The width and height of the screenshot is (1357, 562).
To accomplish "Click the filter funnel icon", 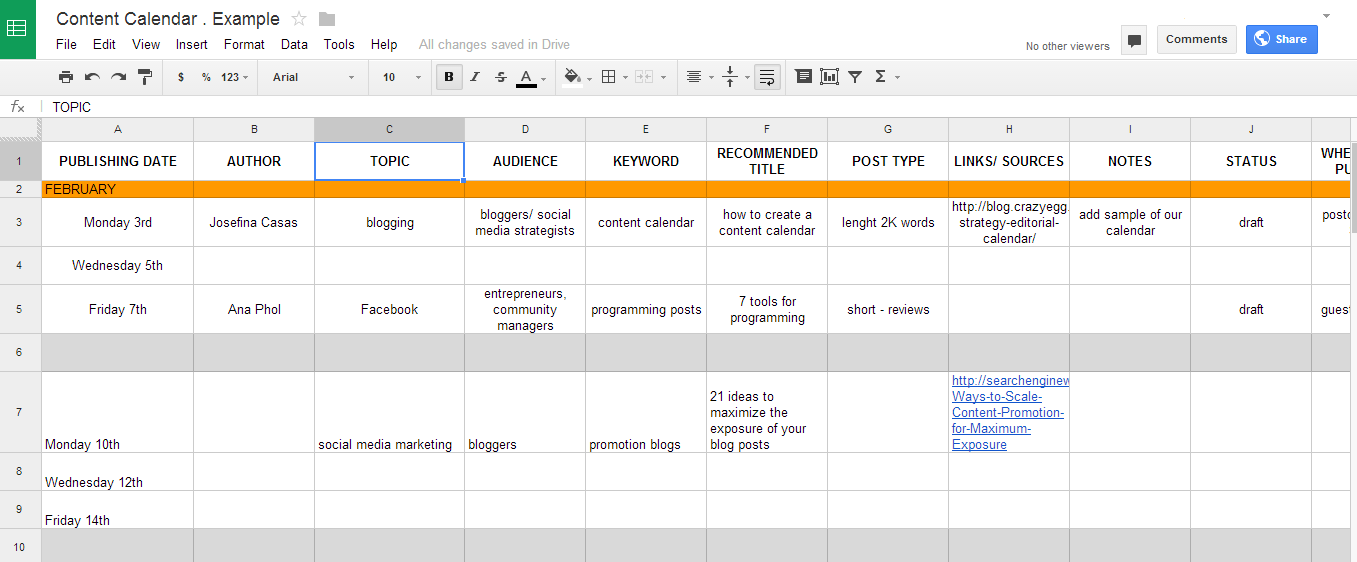I will pos(855,77).
